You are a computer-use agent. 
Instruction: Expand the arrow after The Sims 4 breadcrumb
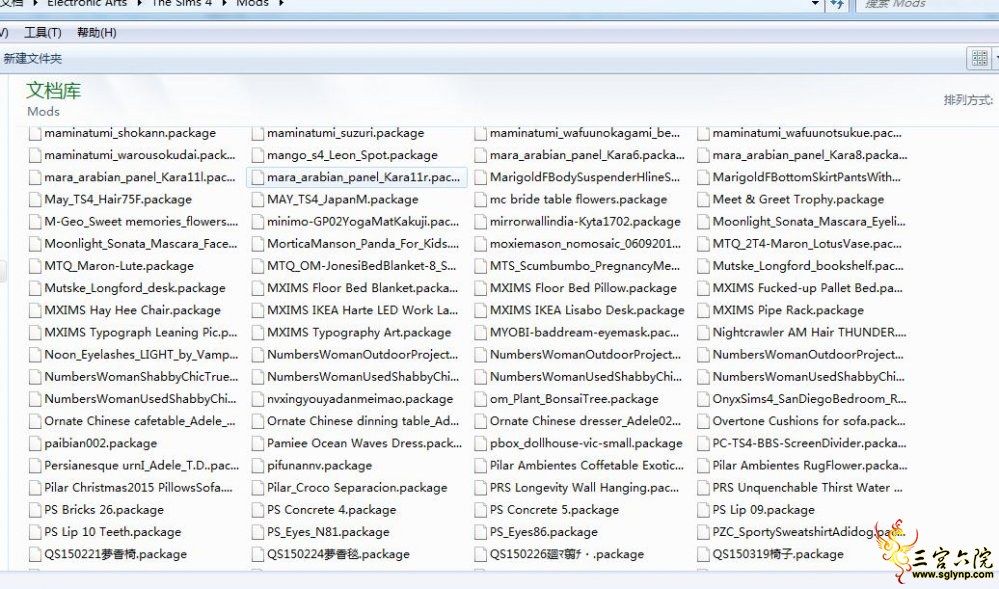click(x=224, y=3)
